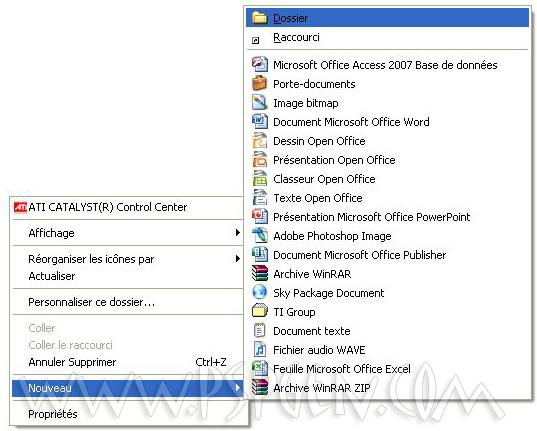
Task: Select Classeur Open Office entry
Action: coord(387,179)
